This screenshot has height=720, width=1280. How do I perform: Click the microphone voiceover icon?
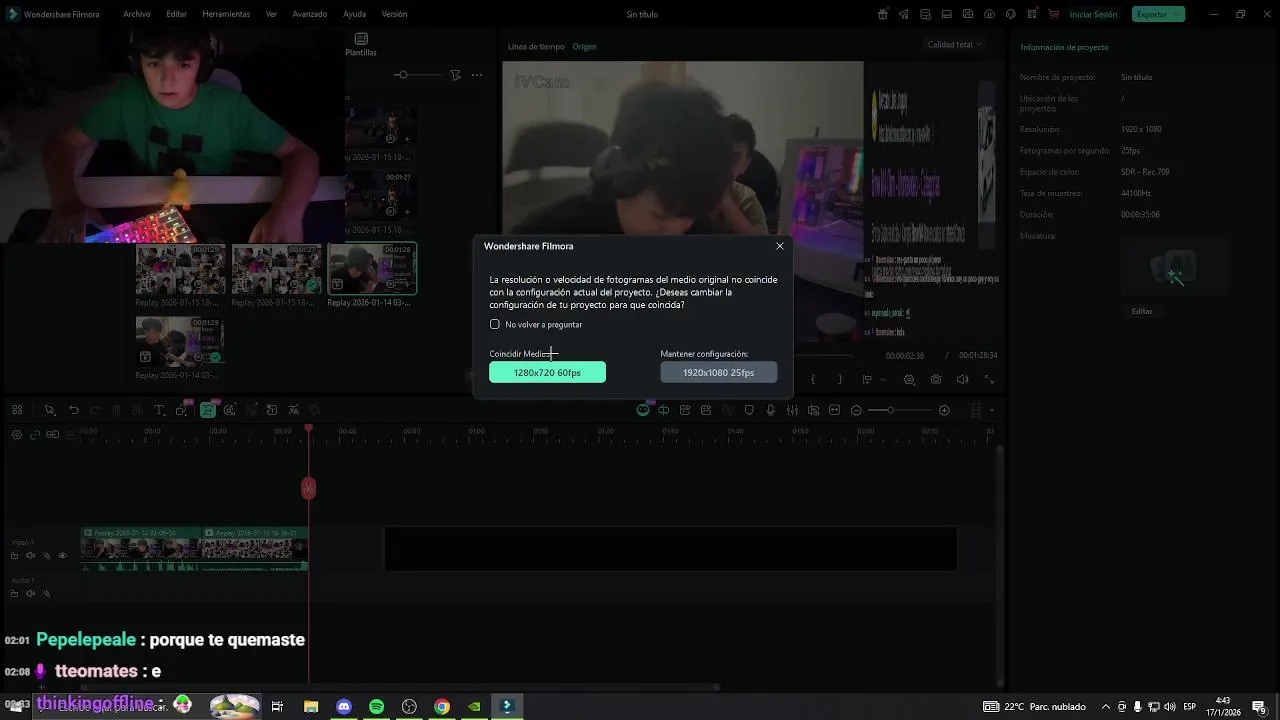770,410
